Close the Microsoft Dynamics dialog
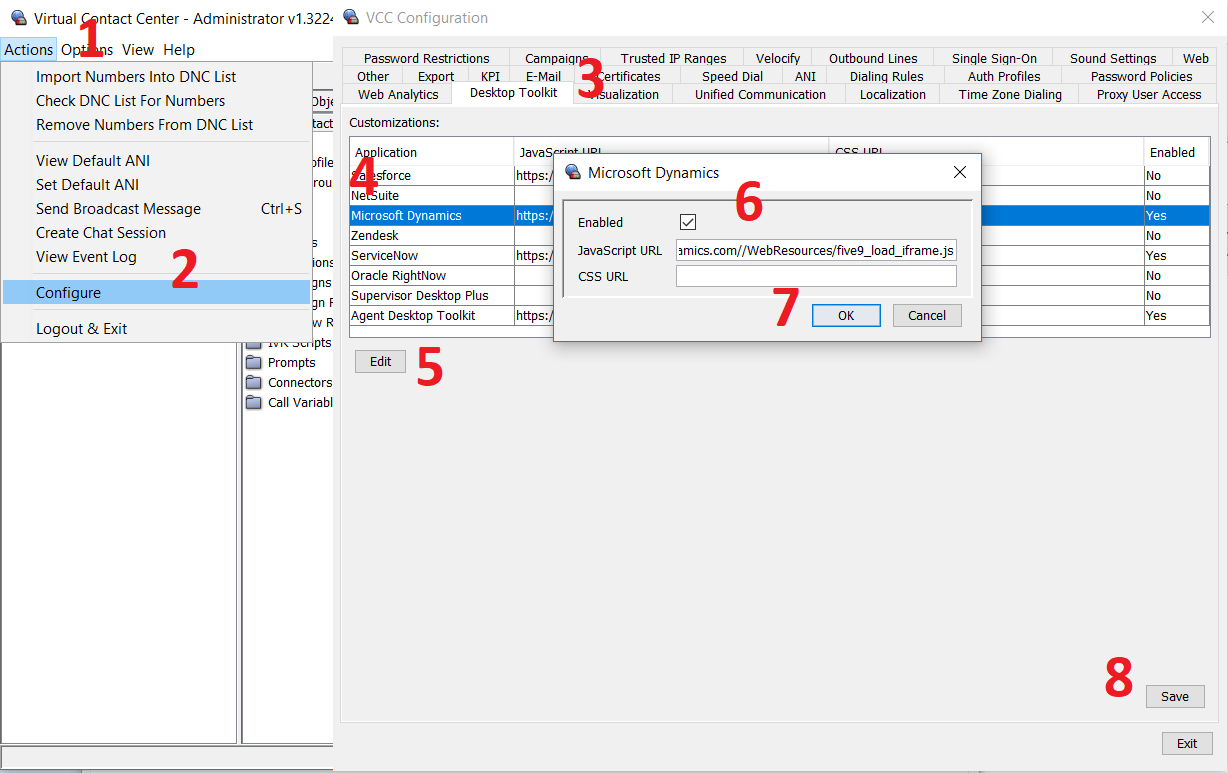1228x773 pixels. point(960,172)
